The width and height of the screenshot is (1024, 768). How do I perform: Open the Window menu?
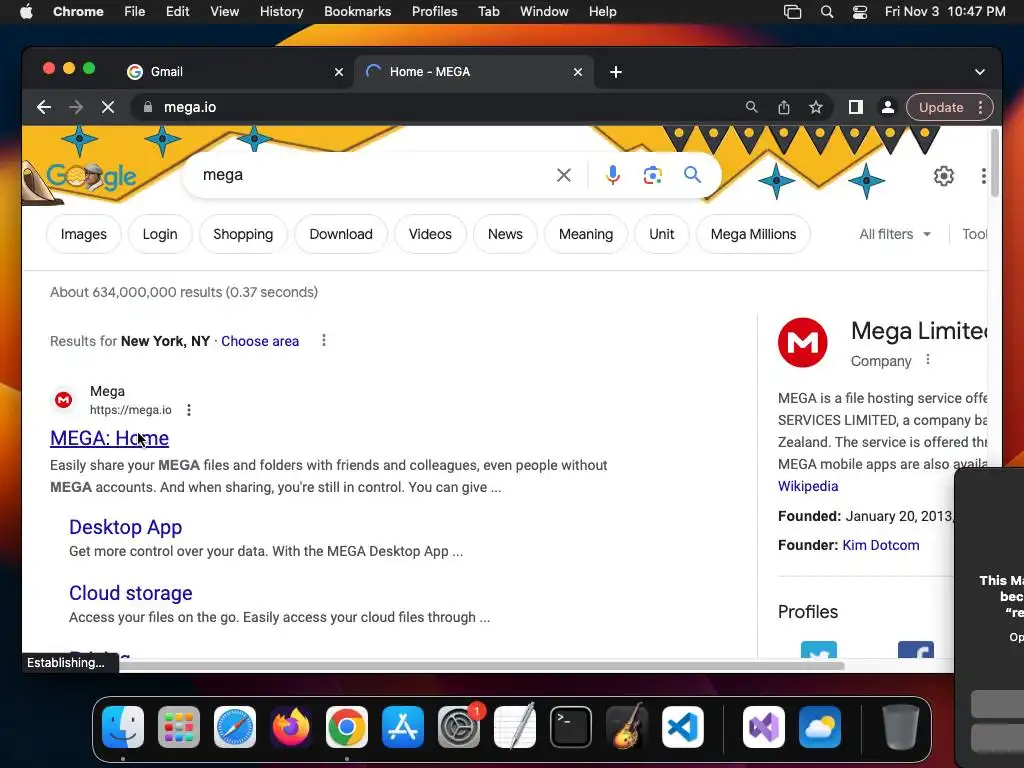tap(544, 12)
